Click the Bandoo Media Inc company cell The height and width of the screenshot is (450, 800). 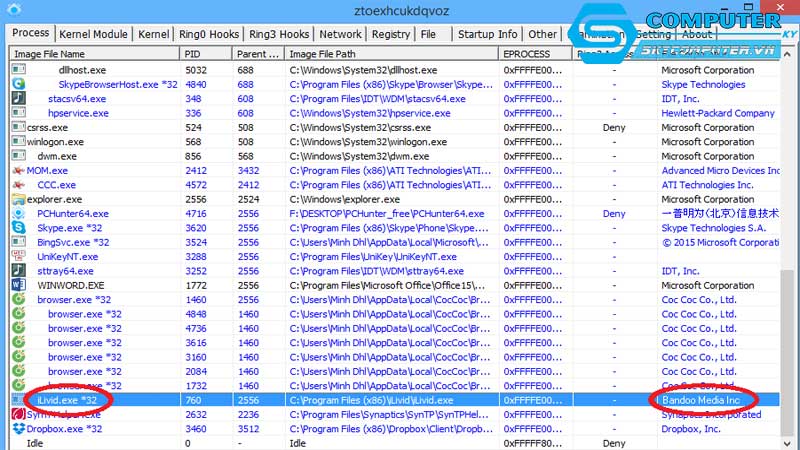(x=701, y=401)
